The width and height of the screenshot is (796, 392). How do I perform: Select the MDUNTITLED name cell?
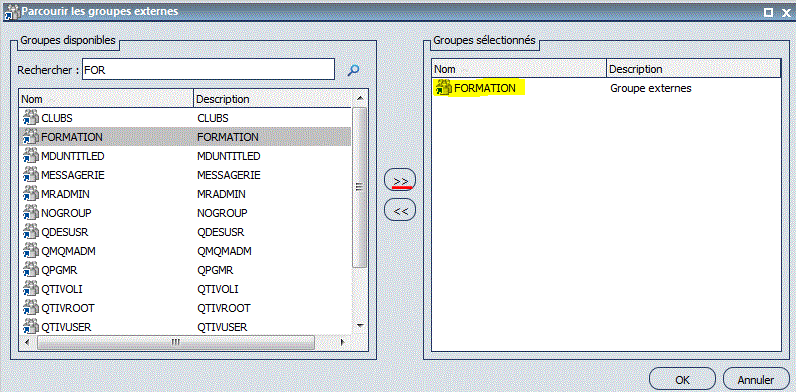(73, 156)
